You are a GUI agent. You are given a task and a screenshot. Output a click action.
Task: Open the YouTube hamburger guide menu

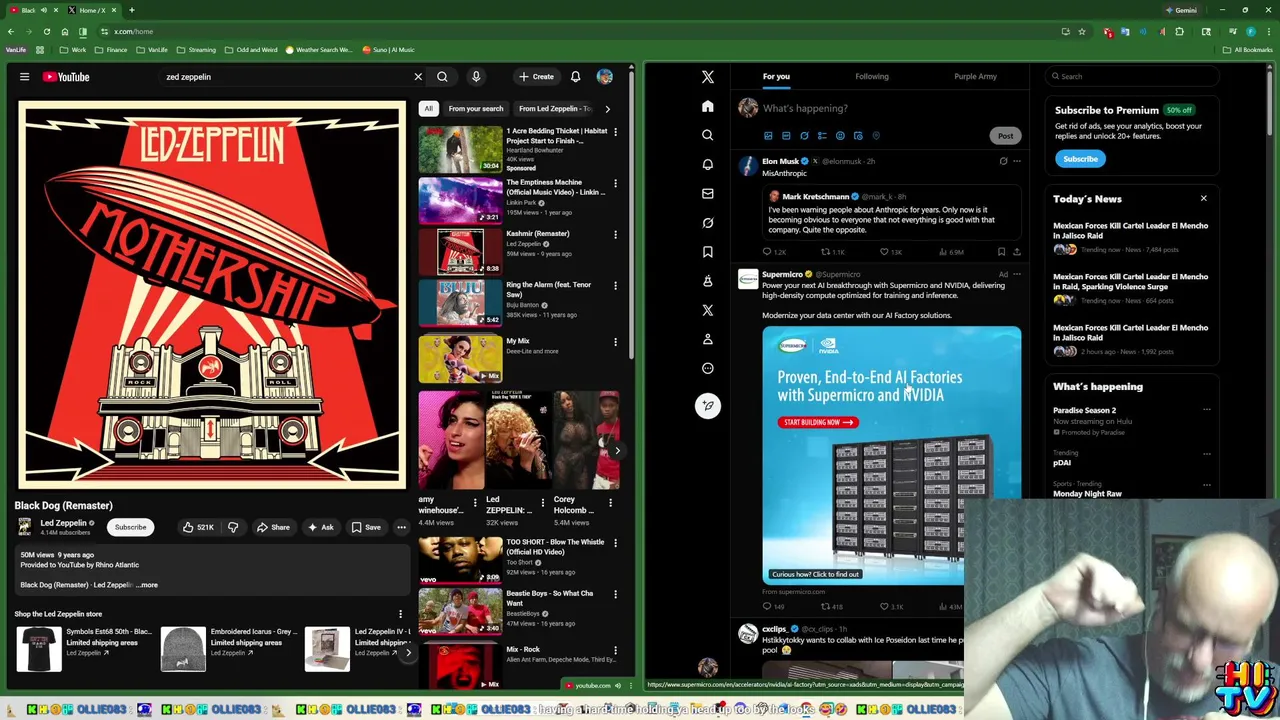(x=24, y=77)
